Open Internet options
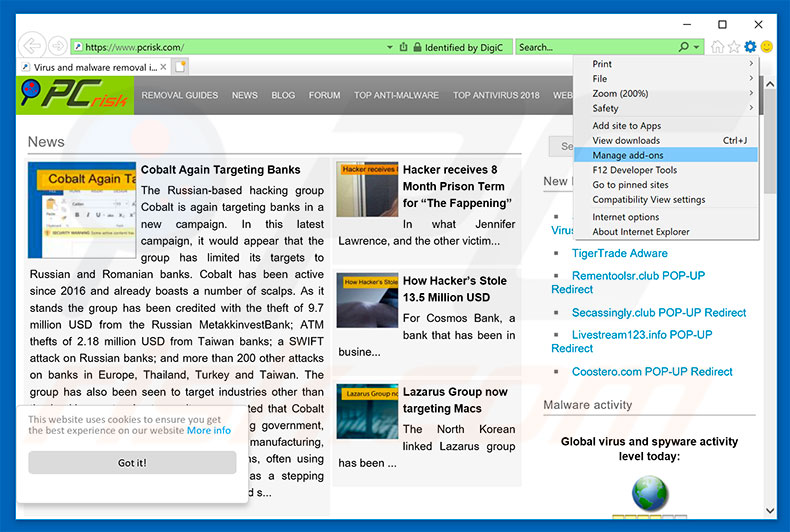This screenshot has width=790, height=532. click(666, 217)
